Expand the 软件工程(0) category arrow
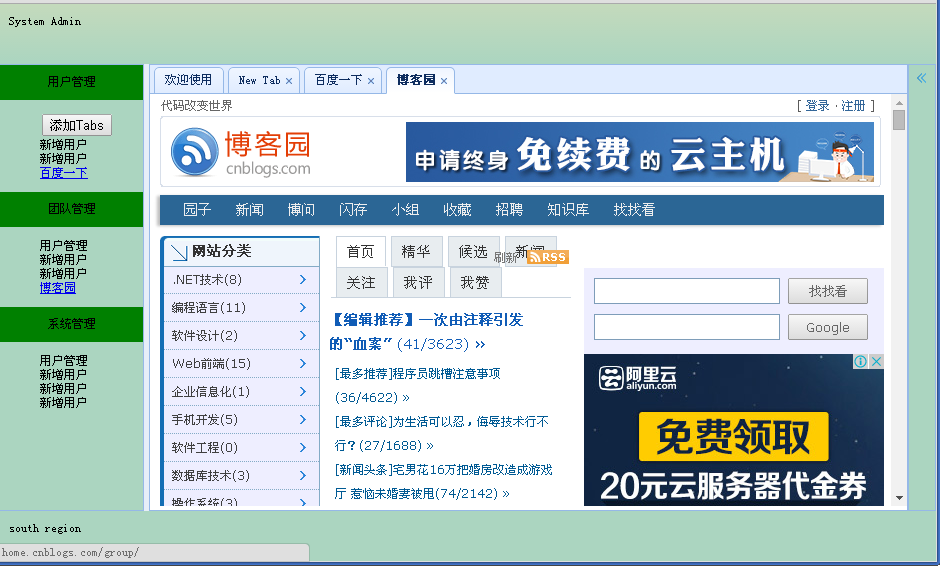The width and height of the screenshot is (940, 566). coord(303,448)
